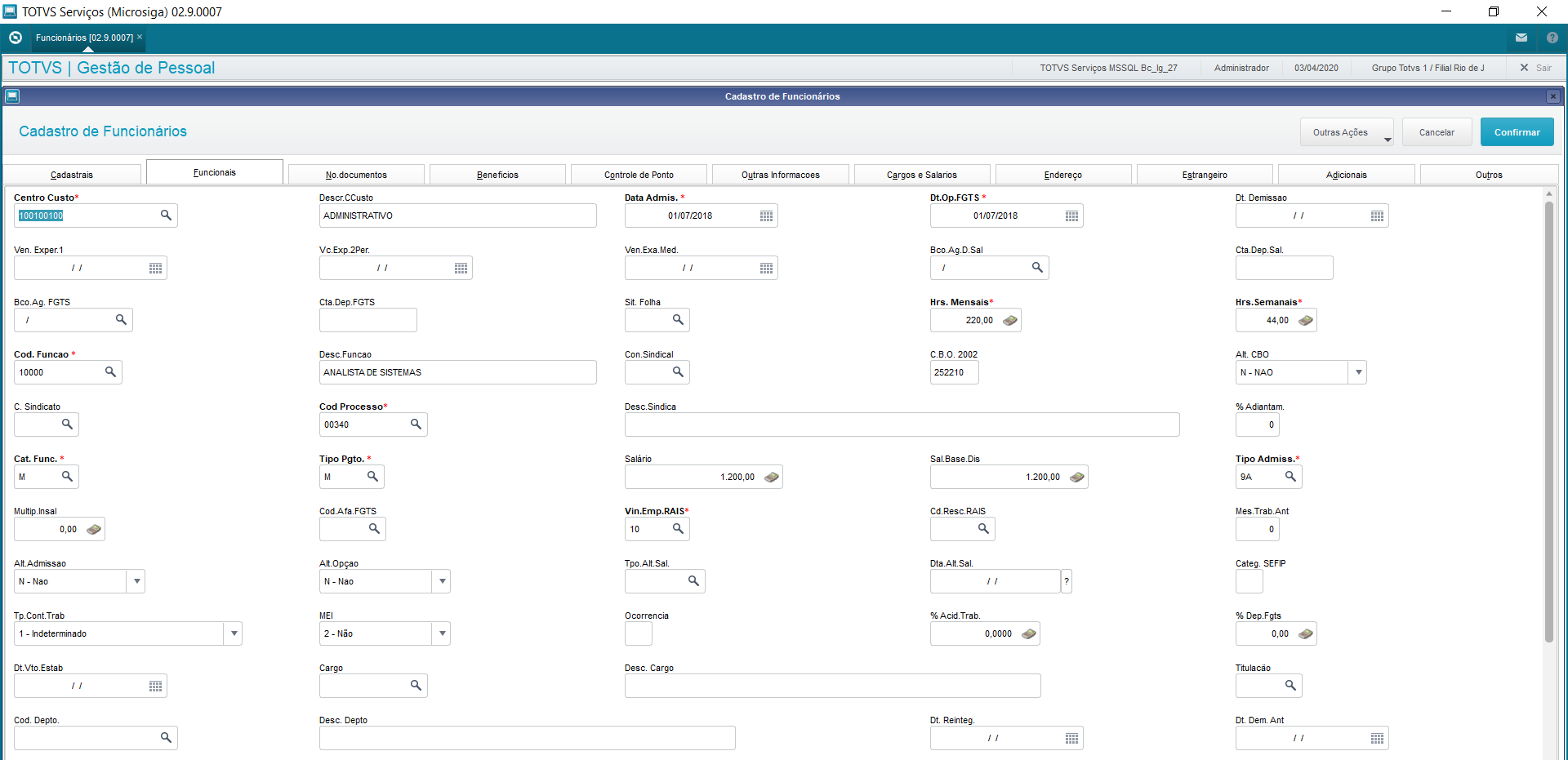Expand Alt.Opçao dropdown
This screenshot has width=1568, height=760.
(x=442, y=581)
